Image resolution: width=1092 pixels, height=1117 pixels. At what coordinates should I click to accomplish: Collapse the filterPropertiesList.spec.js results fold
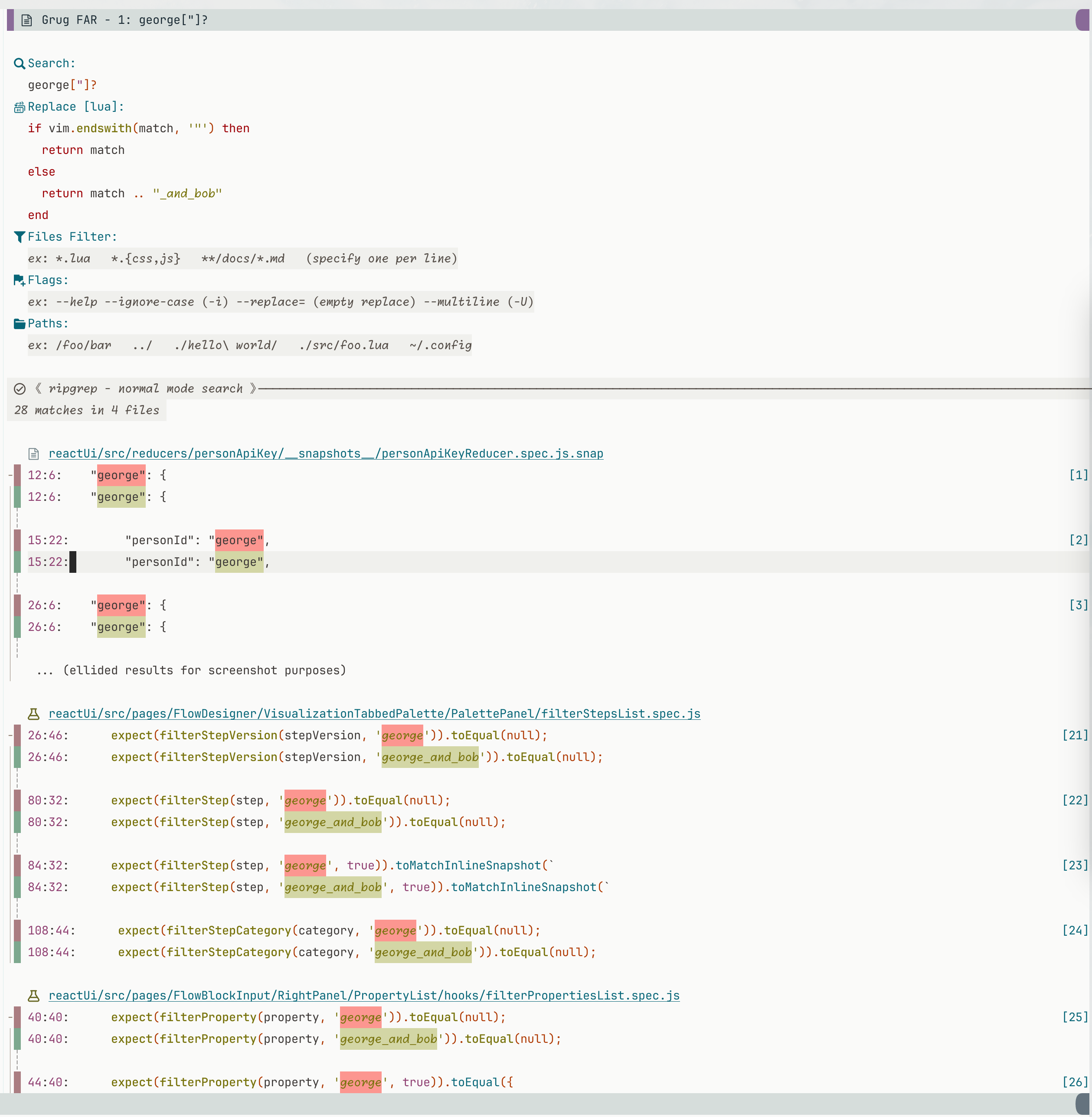click(10, 1017)
